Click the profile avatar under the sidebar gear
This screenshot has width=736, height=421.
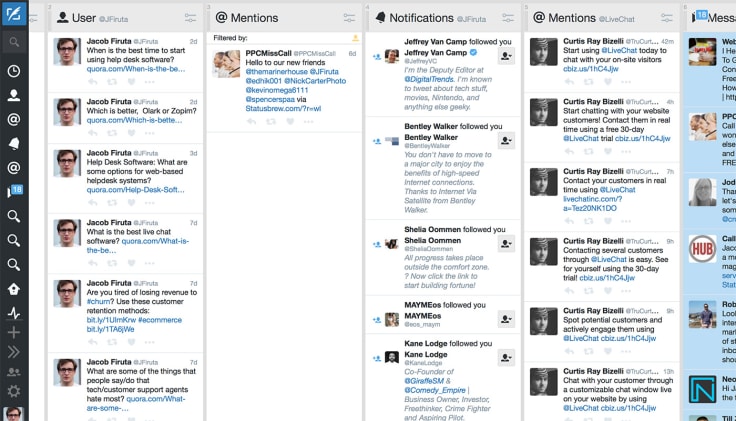point(14,414)
